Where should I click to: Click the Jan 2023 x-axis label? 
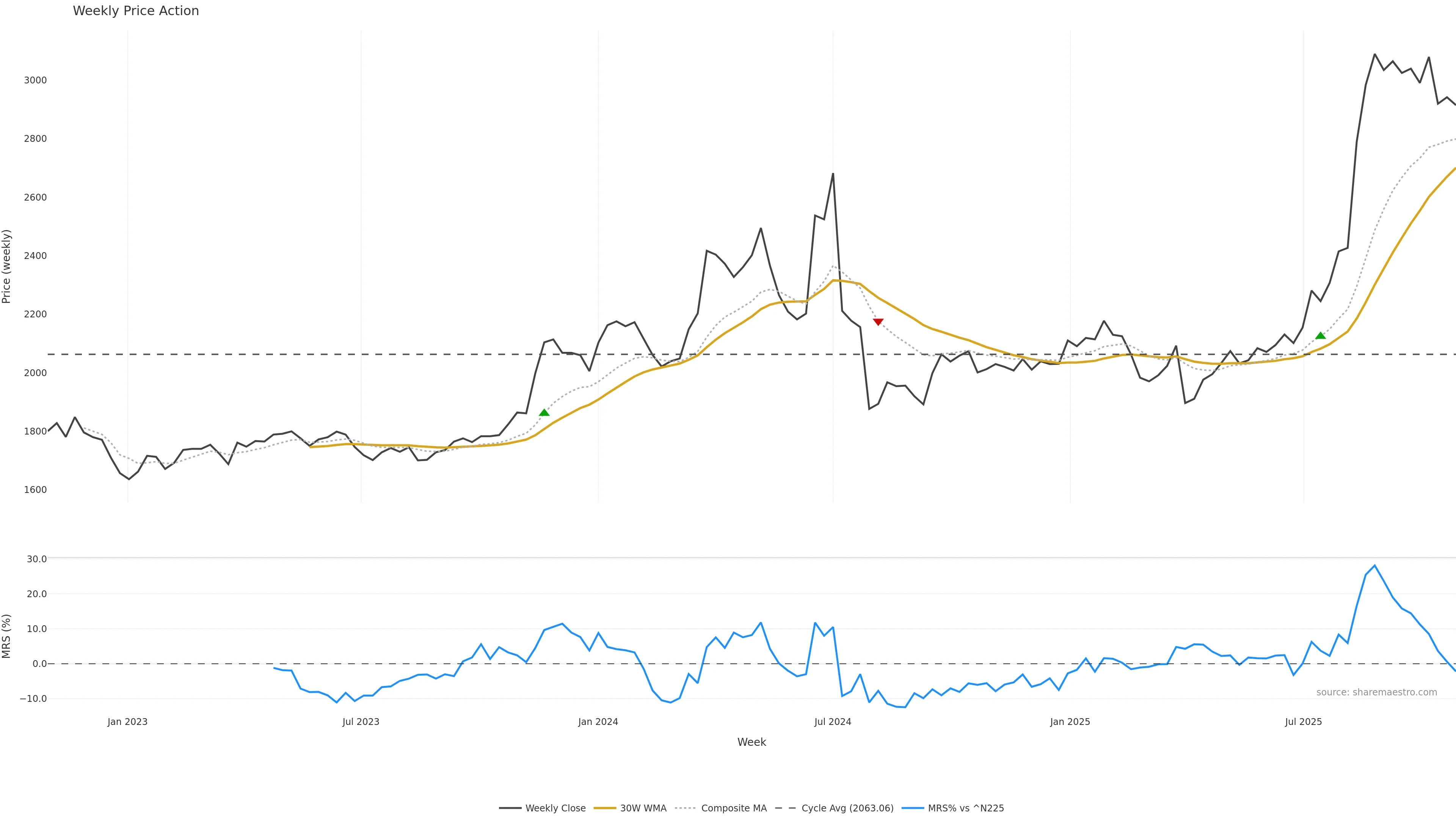pos(127,722)
